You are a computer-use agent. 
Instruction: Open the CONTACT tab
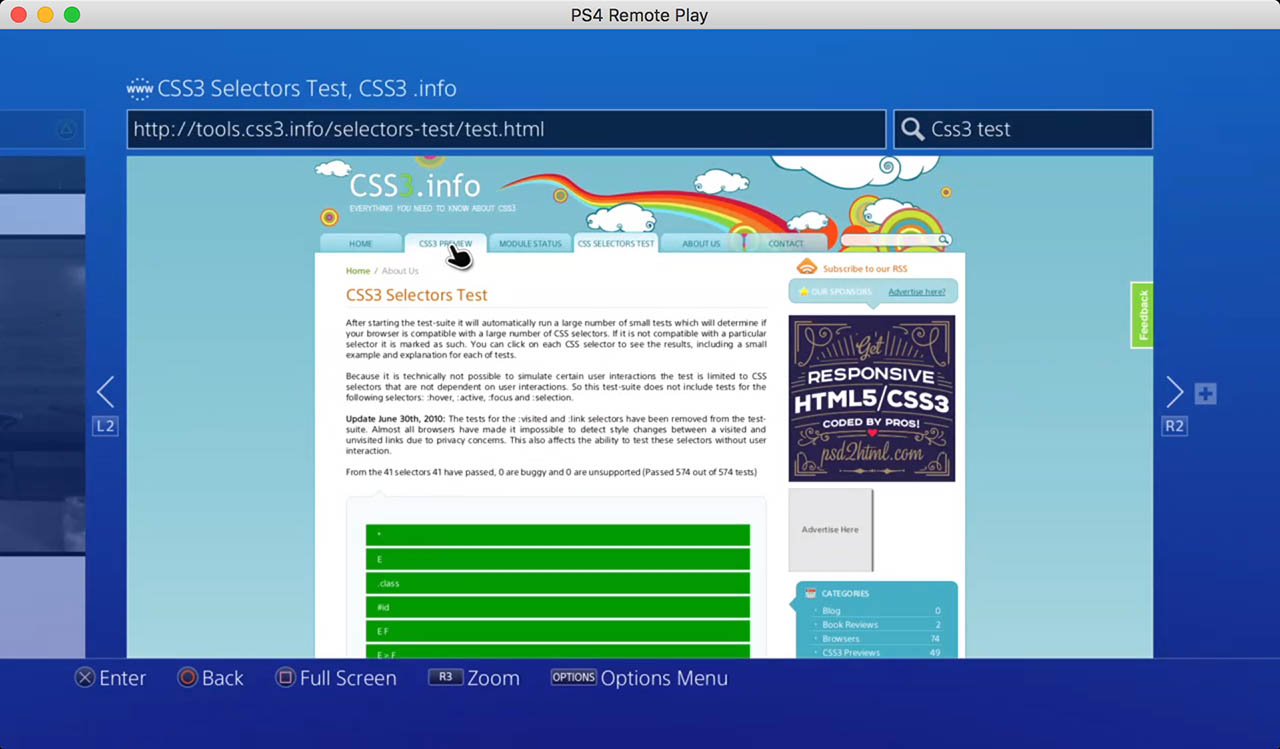tap(786, 244)
